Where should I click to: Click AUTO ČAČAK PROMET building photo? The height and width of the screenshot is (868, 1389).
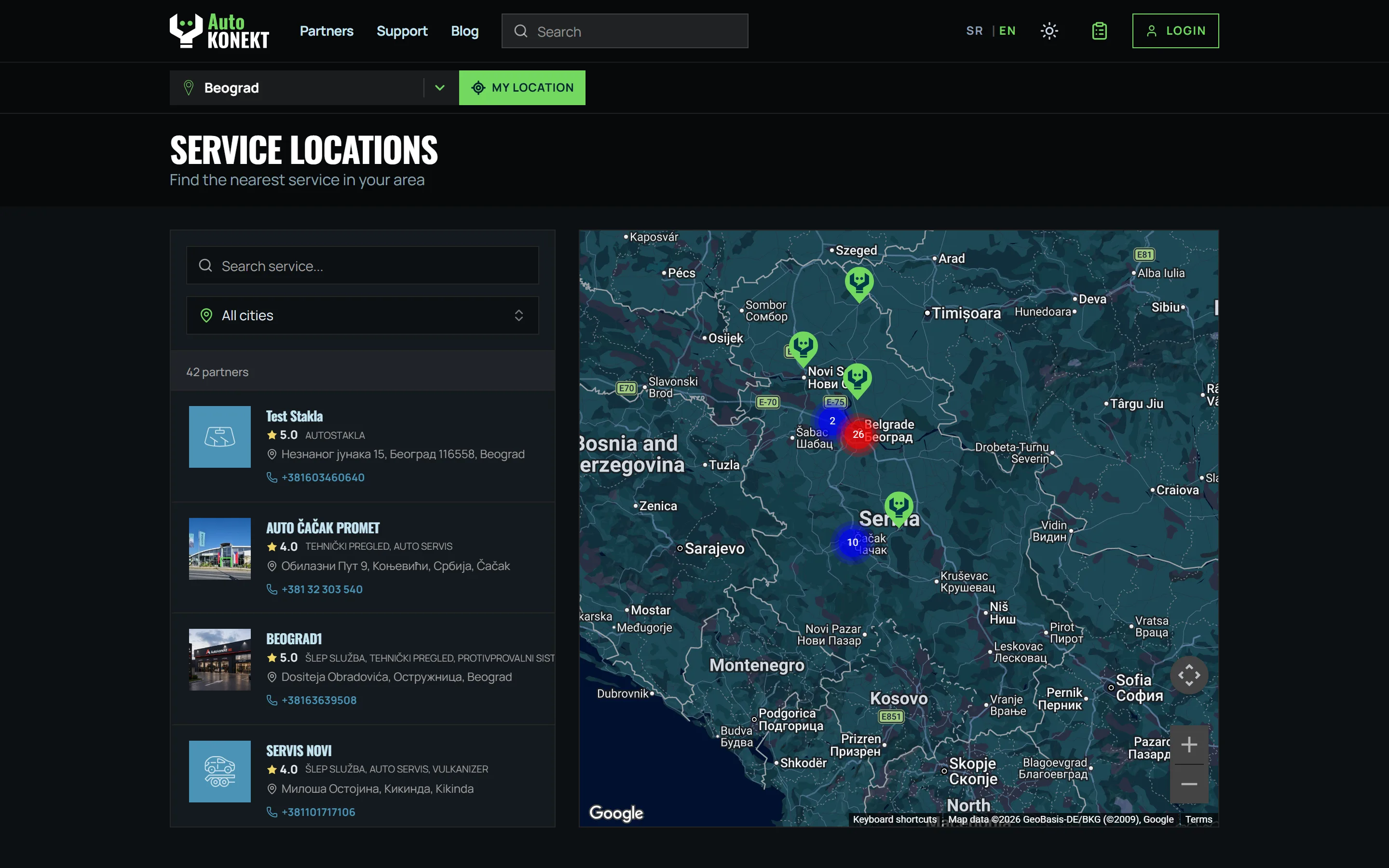[220, 549]
